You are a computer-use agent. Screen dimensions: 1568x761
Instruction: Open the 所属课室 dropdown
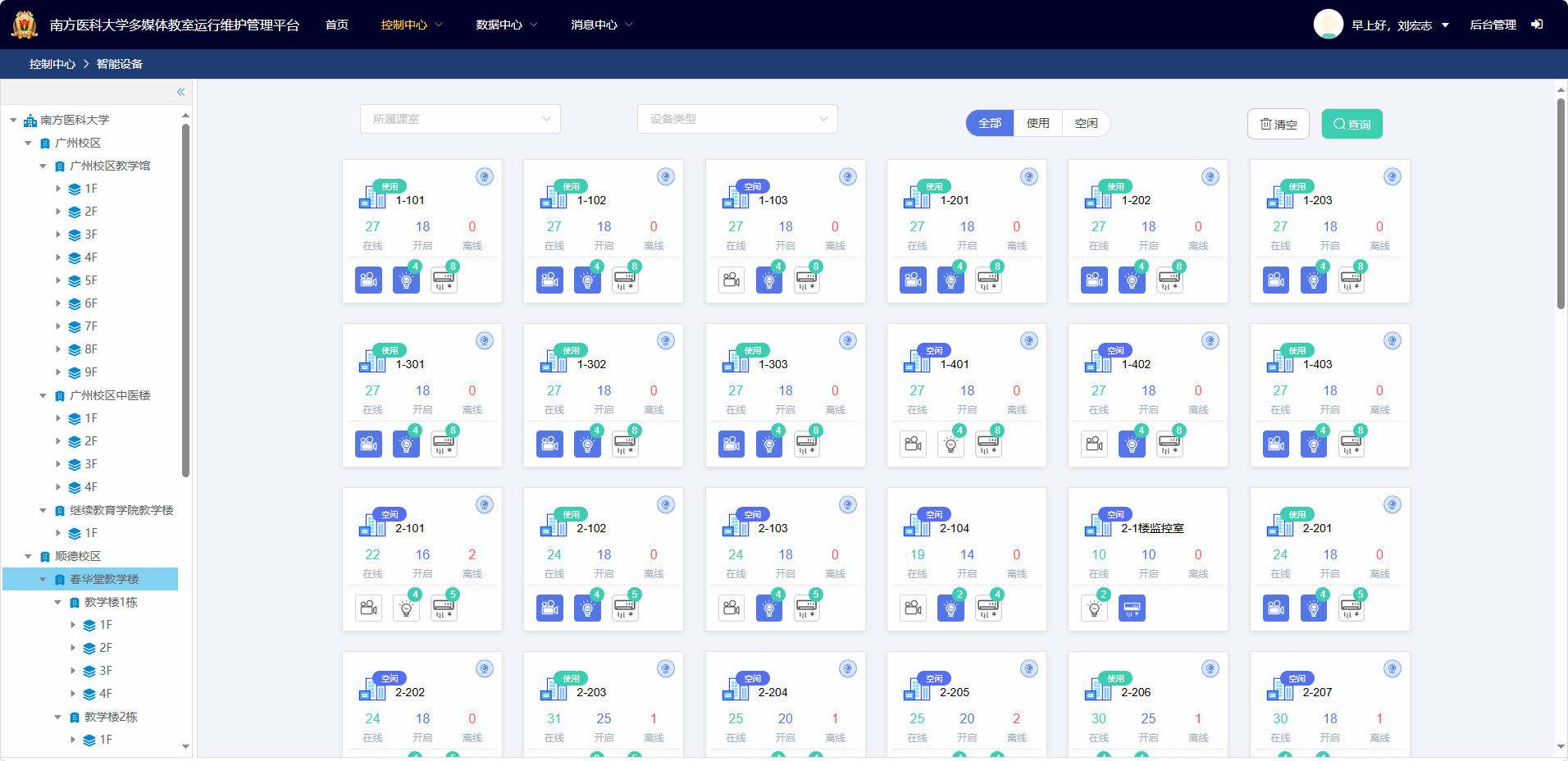tap(460, 119)
